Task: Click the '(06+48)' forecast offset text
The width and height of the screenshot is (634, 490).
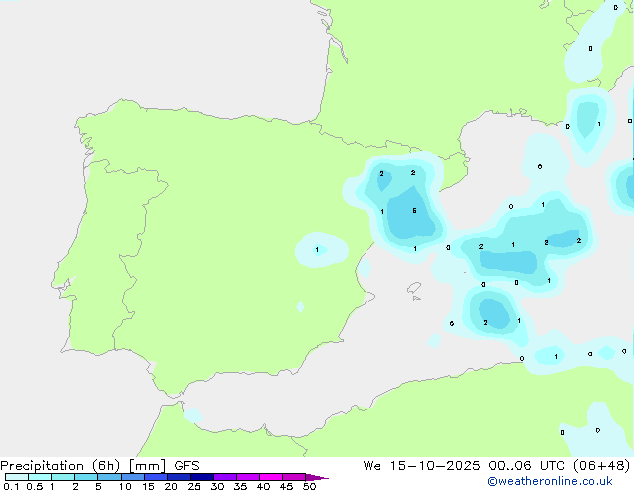Action: (602, 466)
